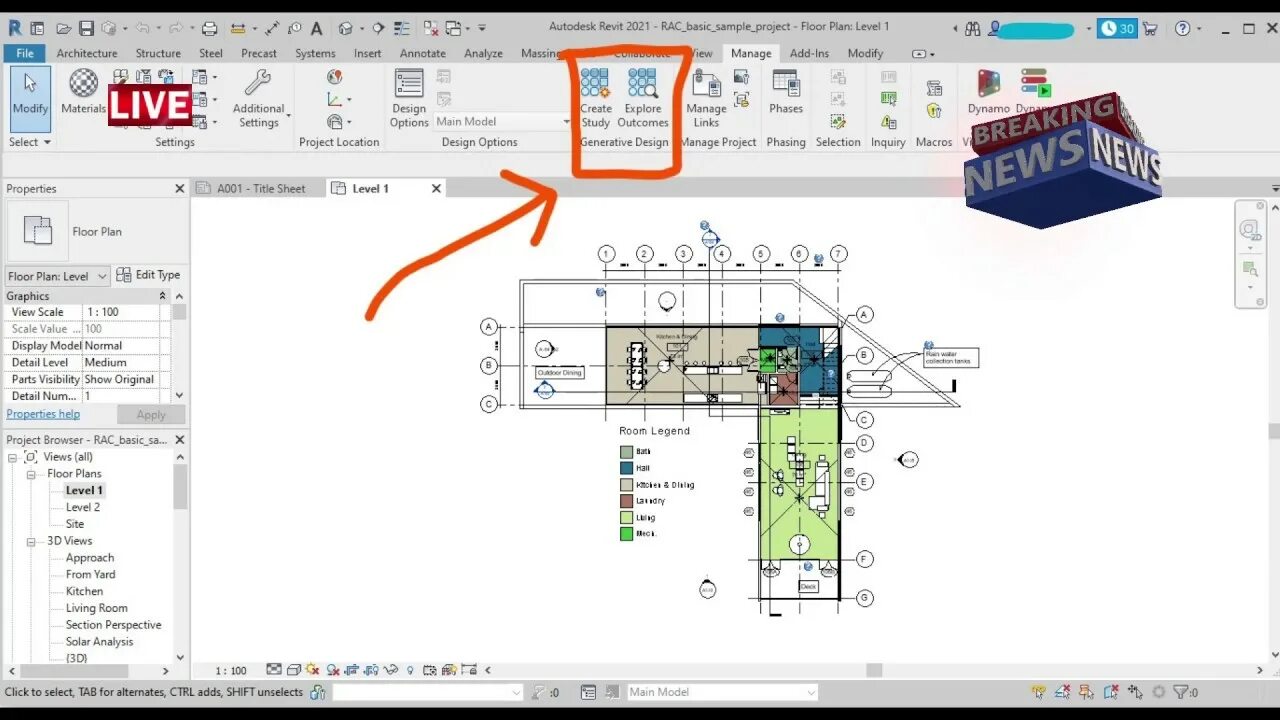
Task: Collapse the Views (all) tree node
Action: click(13, 457)
